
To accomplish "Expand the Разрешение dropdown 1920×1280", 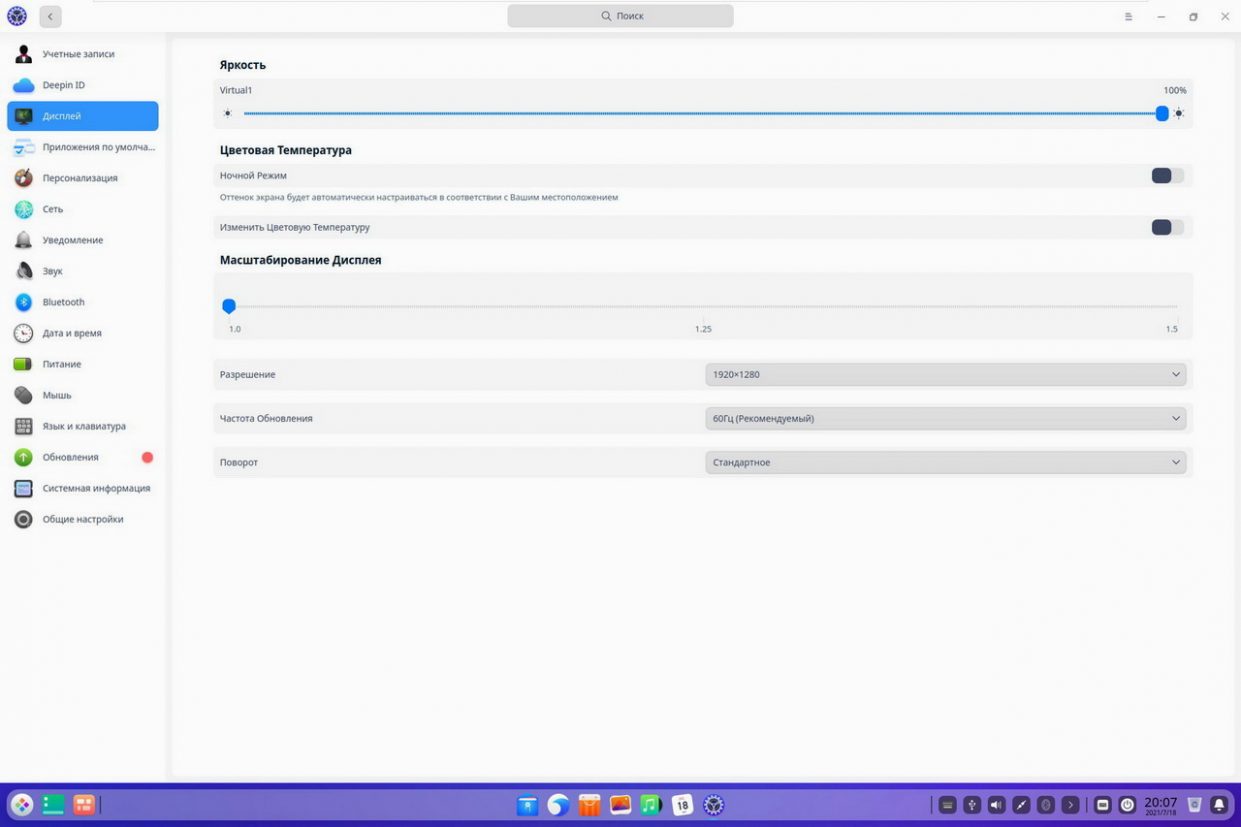I will click(945, 375).
